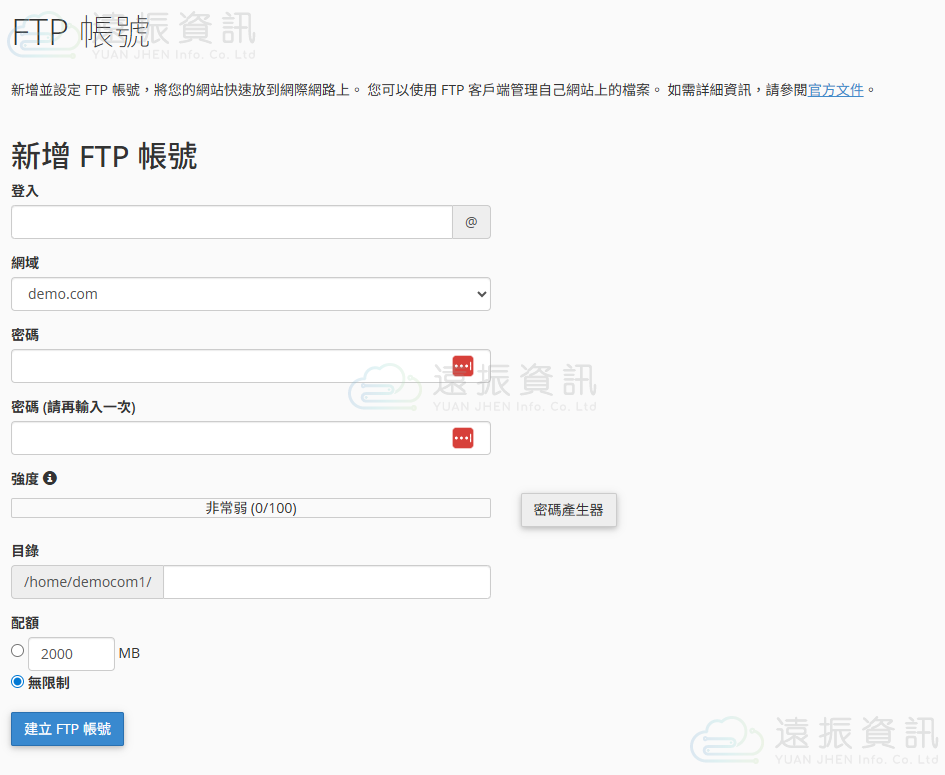Image resolution: width=945 pixels, height=775 pixels.
Task: Select the 2000 MB quota radio button
Action: 18,650
